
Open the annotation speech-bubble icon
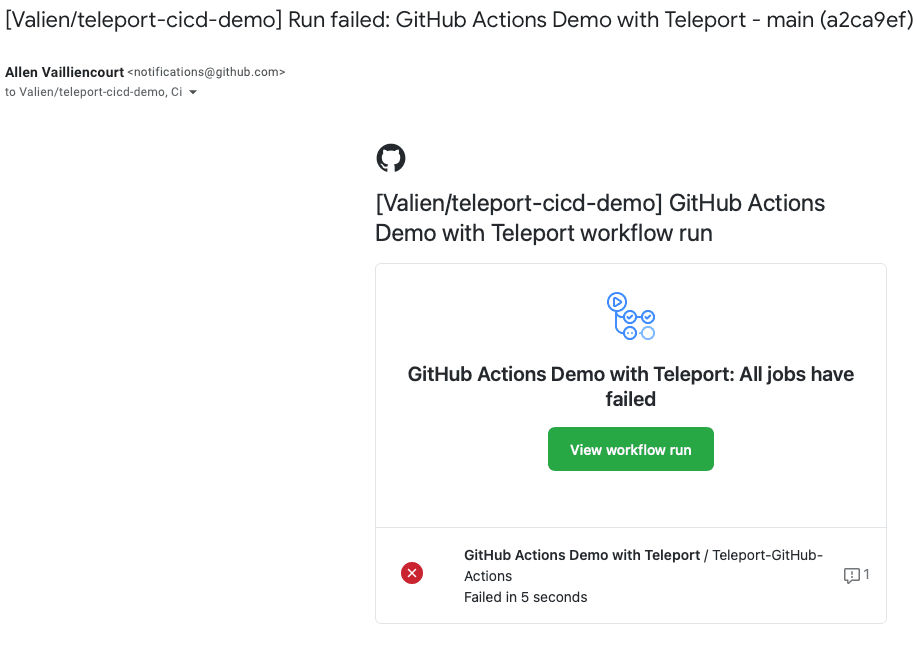tap(851, 574)
